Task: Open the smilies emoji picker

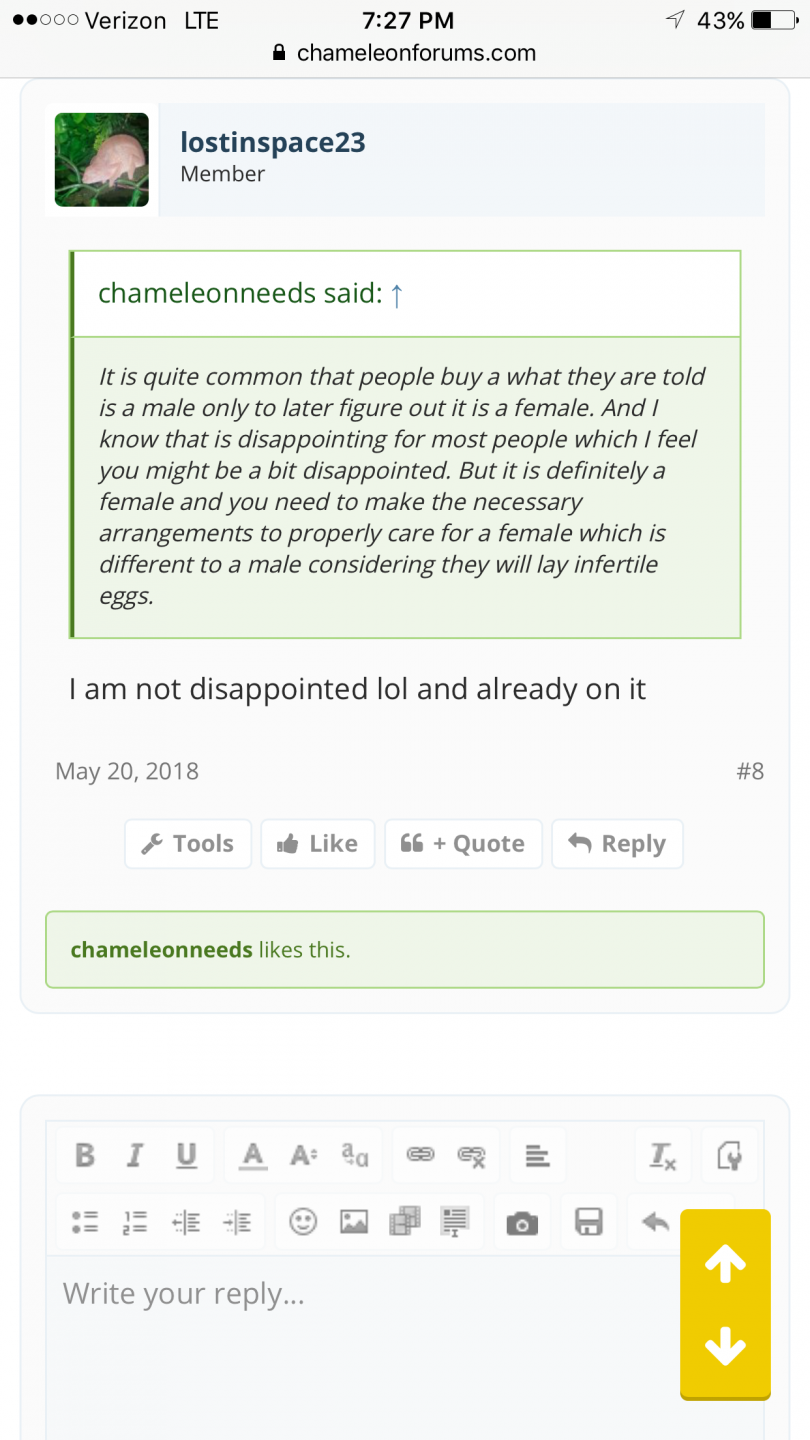Action: point(303,1221)
